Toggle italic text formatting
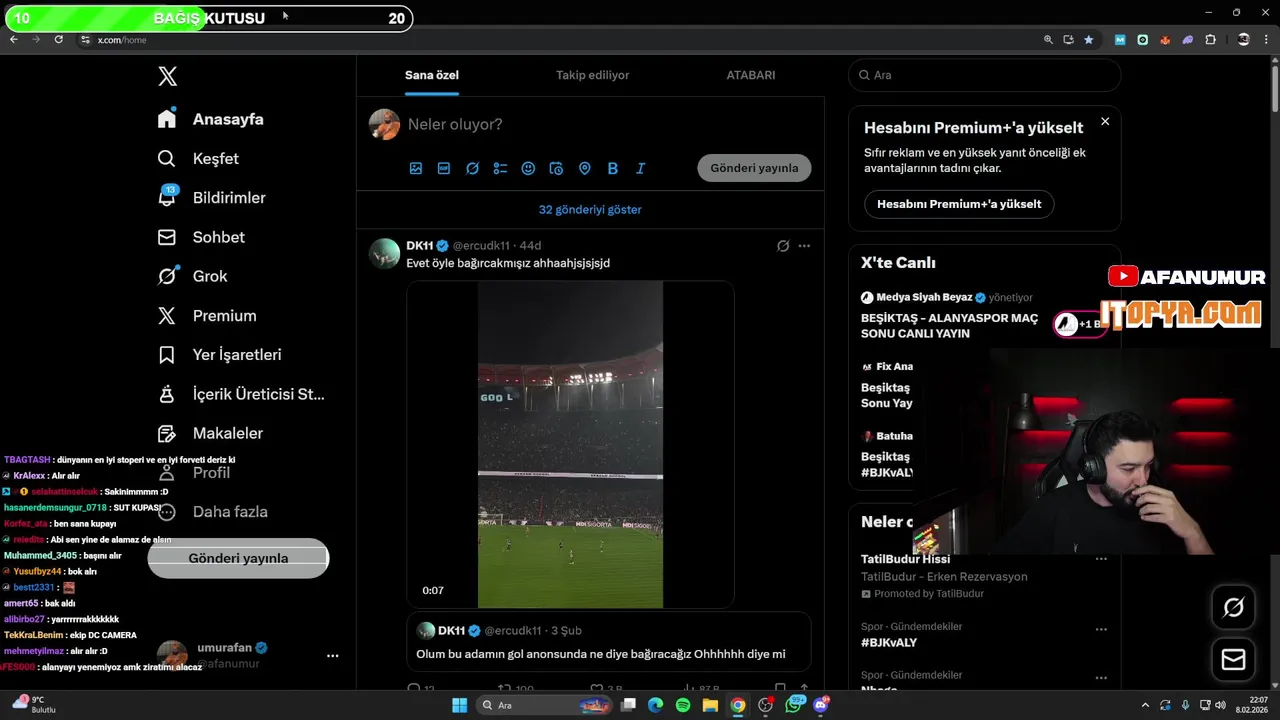 click(x=641, y=168)
